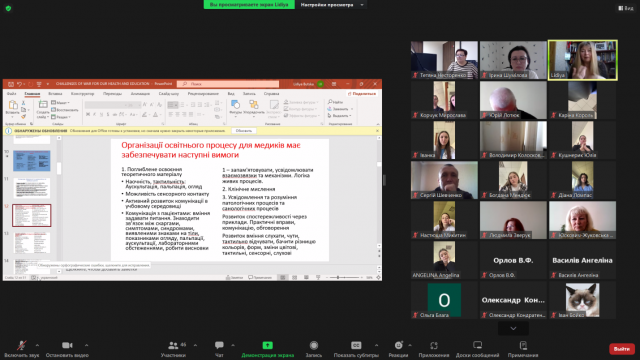The image size is (640, 360).
Task: Click the PowerPoint search box
Action: (229, 84)
